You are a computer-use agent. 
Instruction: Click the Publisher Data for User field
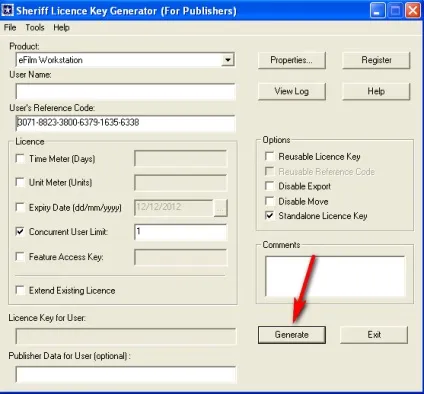click(x=125, y=374)
